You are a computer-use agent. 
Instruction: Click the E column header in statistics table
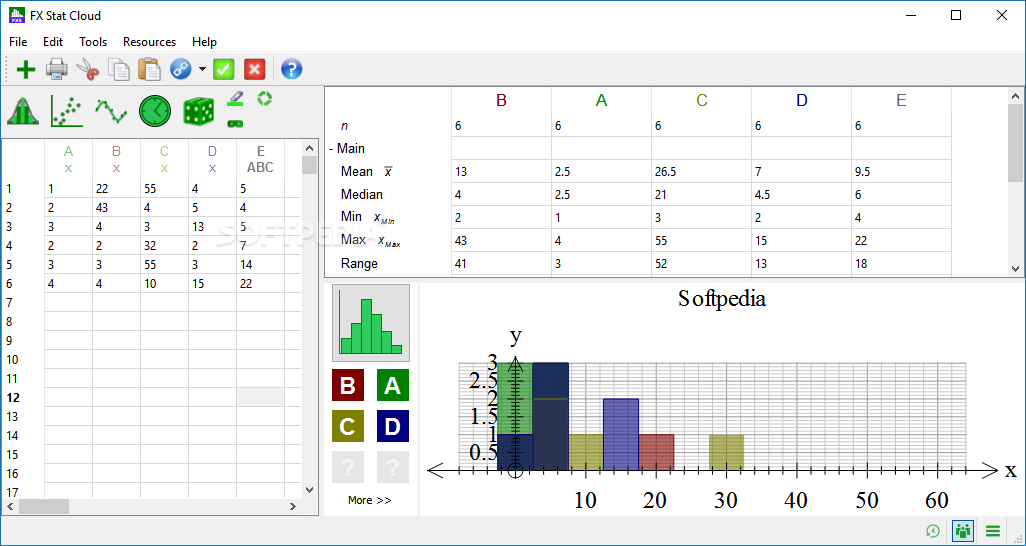[901, 100]
